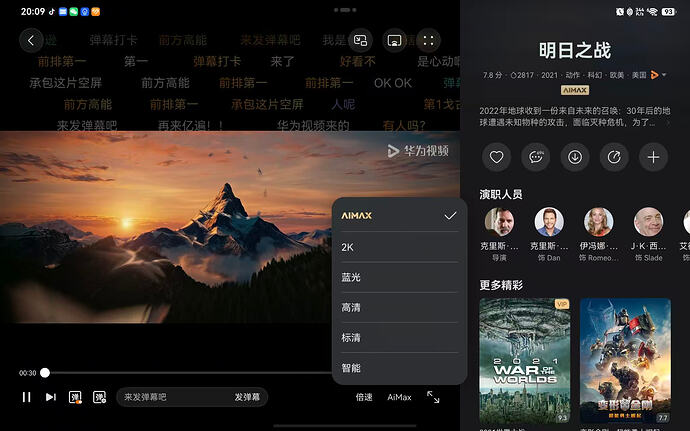Seek using the progress bar handle

(45, 373)
